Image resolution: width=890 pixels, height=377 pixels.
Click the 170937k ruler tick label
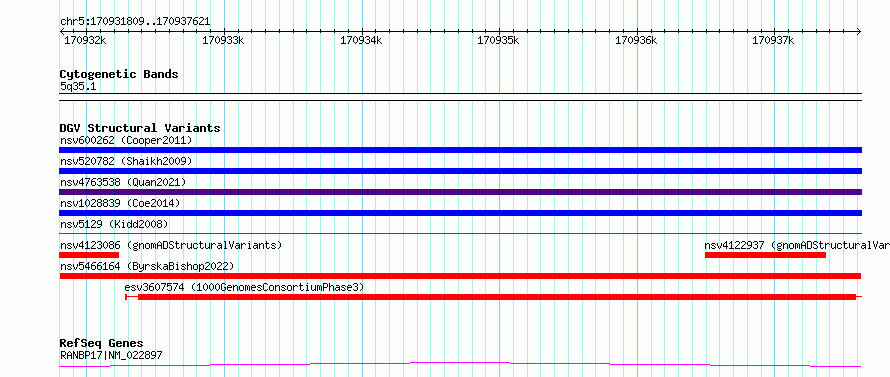(773, 40)
